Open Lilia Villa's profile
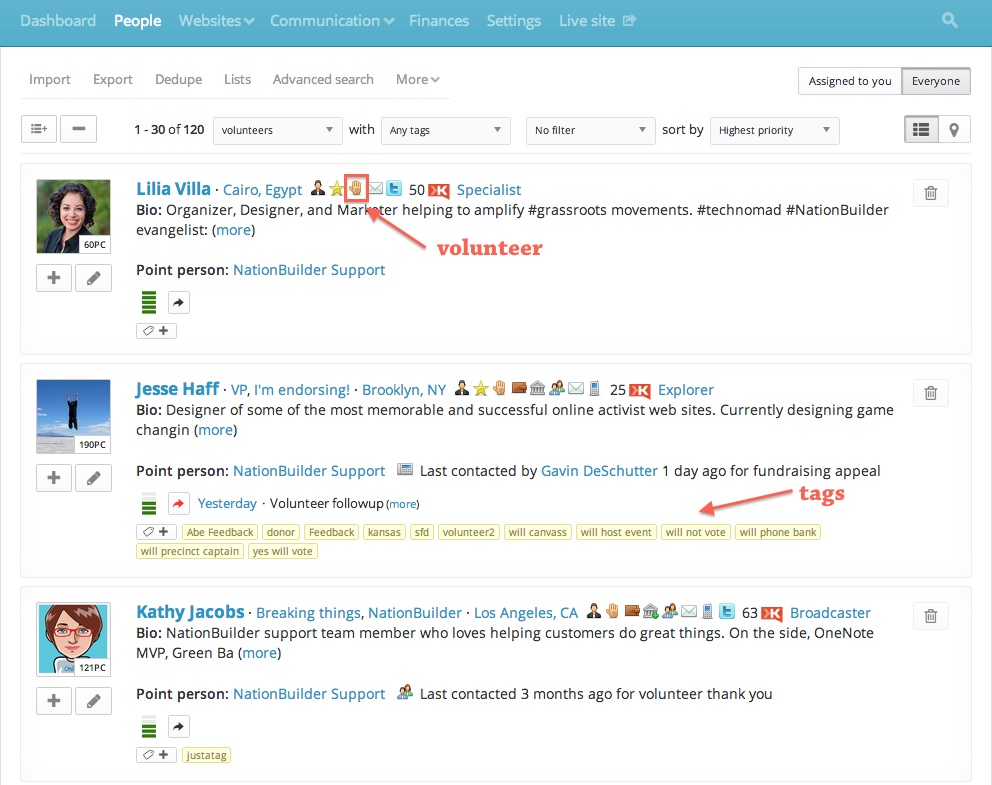Image resolution: width=992 pixels, height=785 pixels. coord(173,189)
